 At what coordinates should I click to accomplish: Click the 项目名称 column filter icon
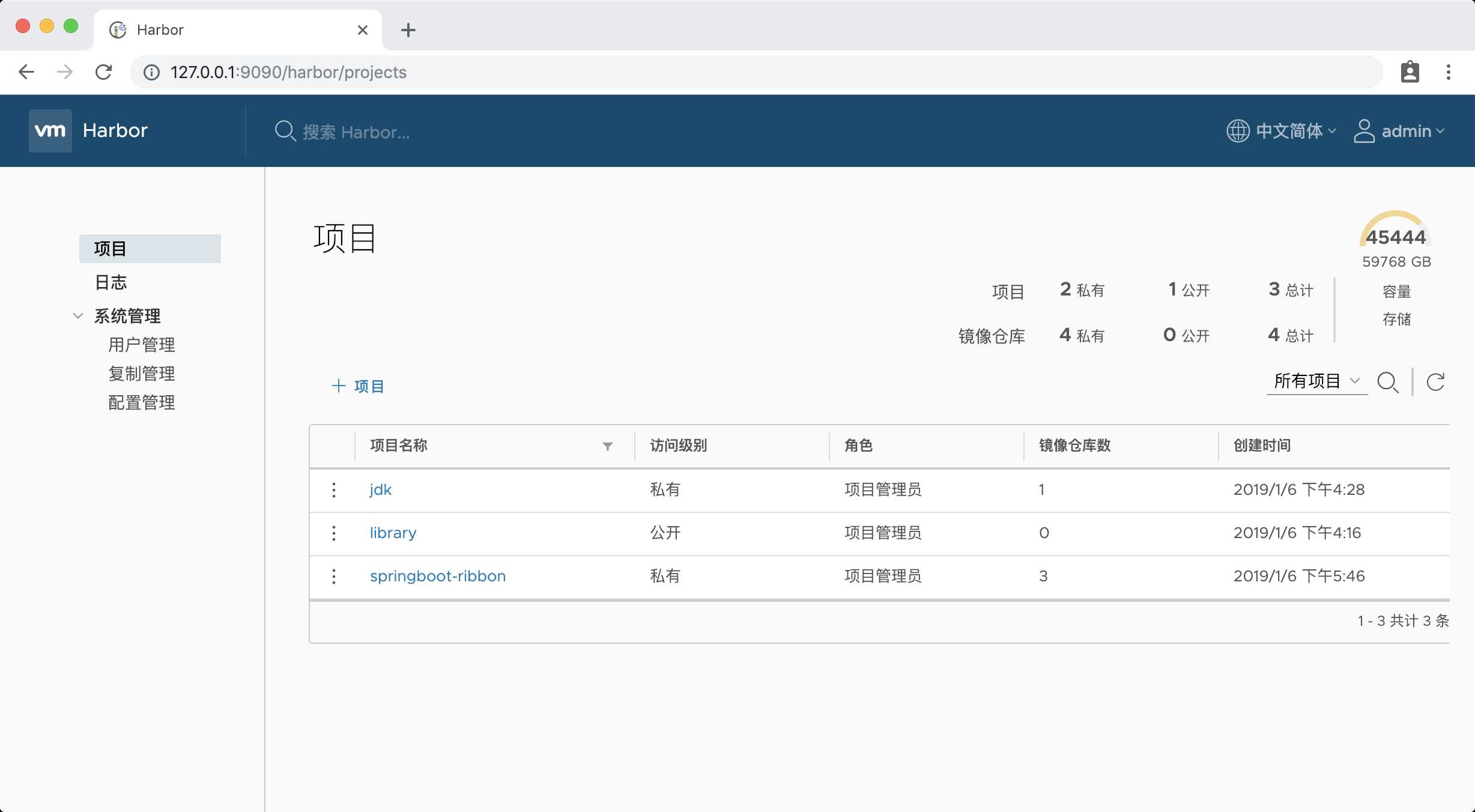[x=608, y=446]
